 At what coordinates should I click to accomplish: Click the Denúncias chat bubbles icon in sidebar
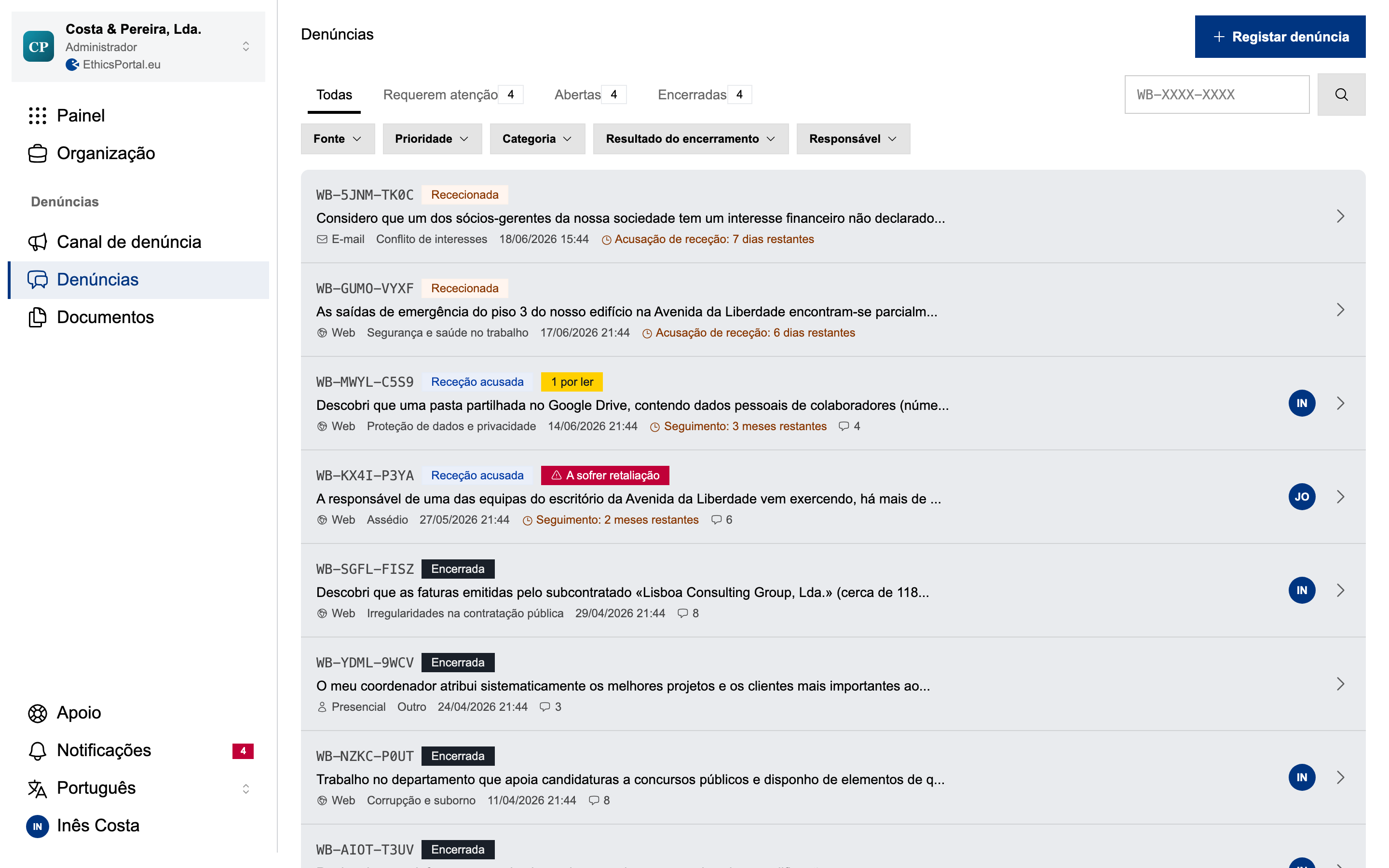tap(37, 280)
